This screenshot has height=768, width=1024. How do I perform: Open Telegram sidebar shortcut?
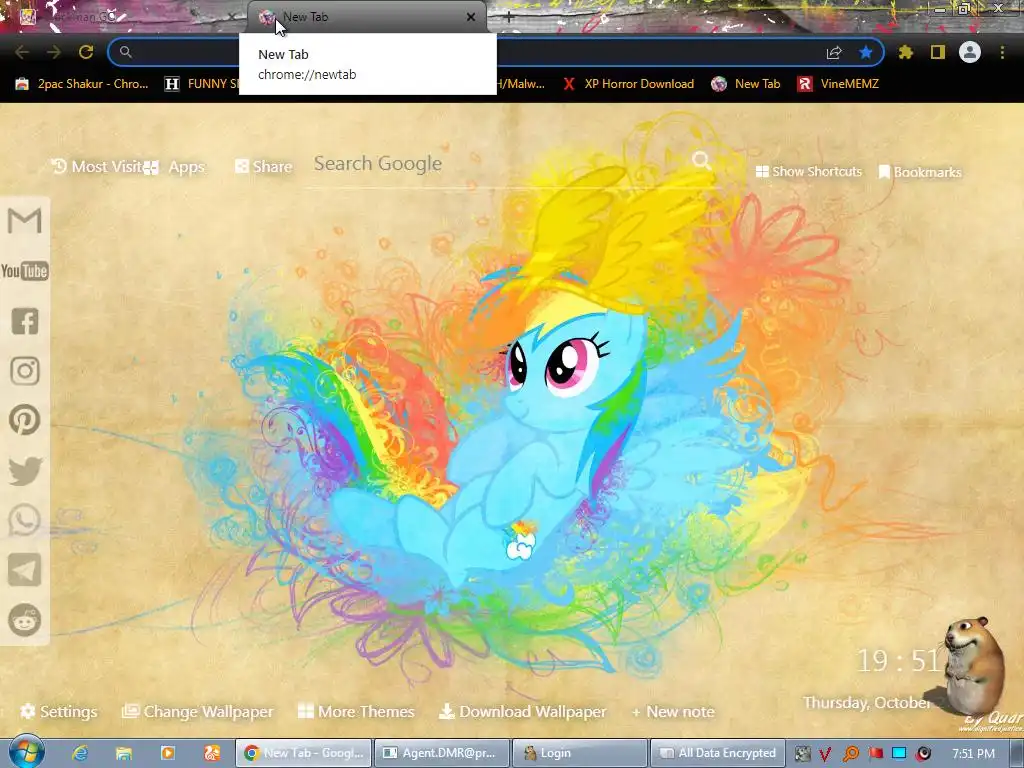click(25, 570)
